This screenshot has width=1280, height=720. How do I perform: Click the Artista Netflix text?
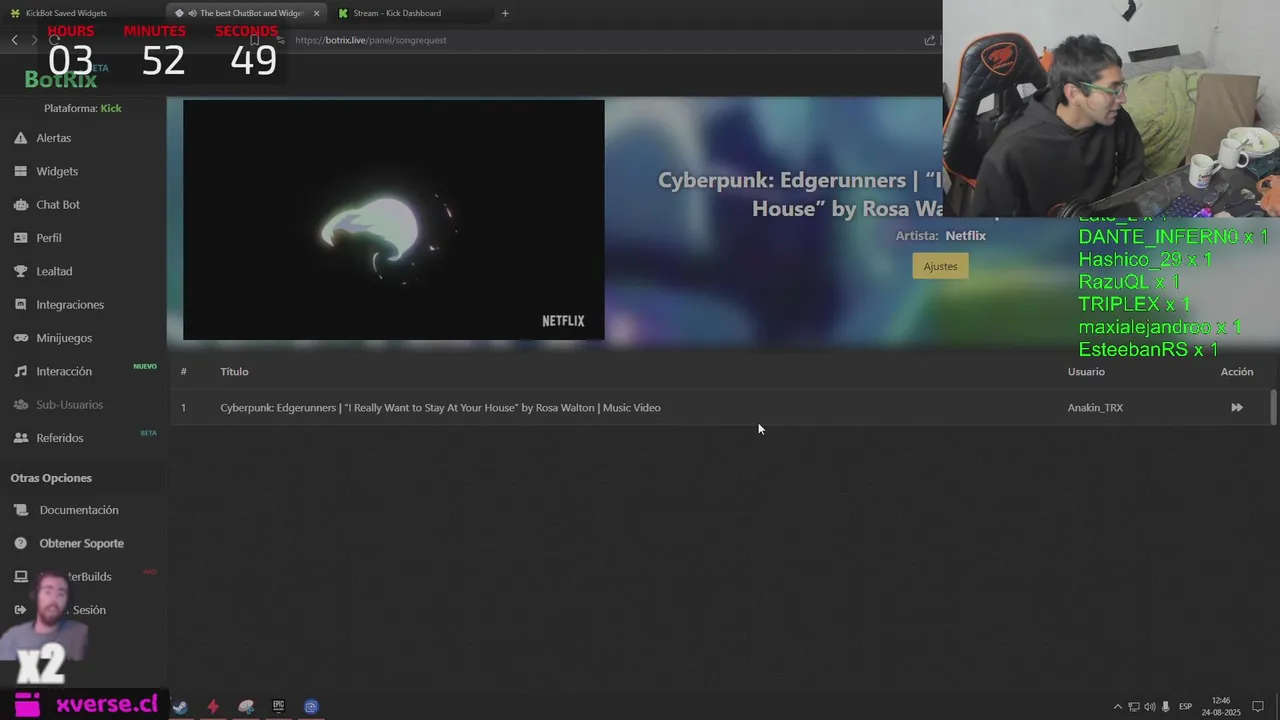pyautogui.click(x=941, y=236)
